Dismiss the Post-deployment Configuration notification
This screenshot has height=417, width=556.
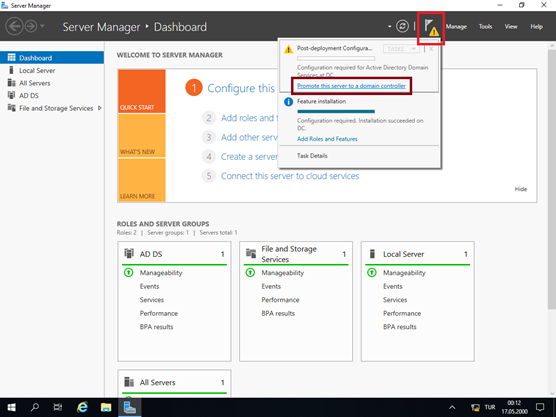pyautogui.click(x=431, y=49)
